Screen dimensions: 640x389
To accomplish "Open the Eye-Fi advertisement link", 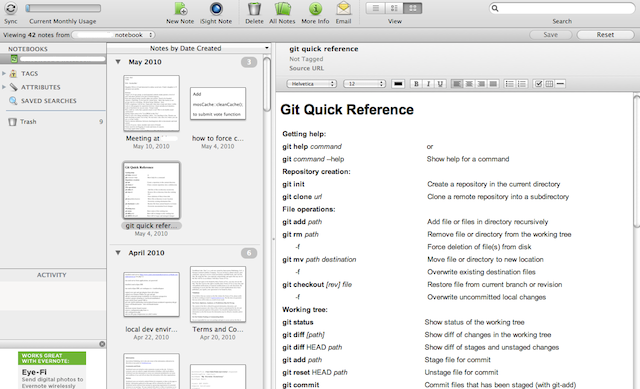I will tap(52, 370).
